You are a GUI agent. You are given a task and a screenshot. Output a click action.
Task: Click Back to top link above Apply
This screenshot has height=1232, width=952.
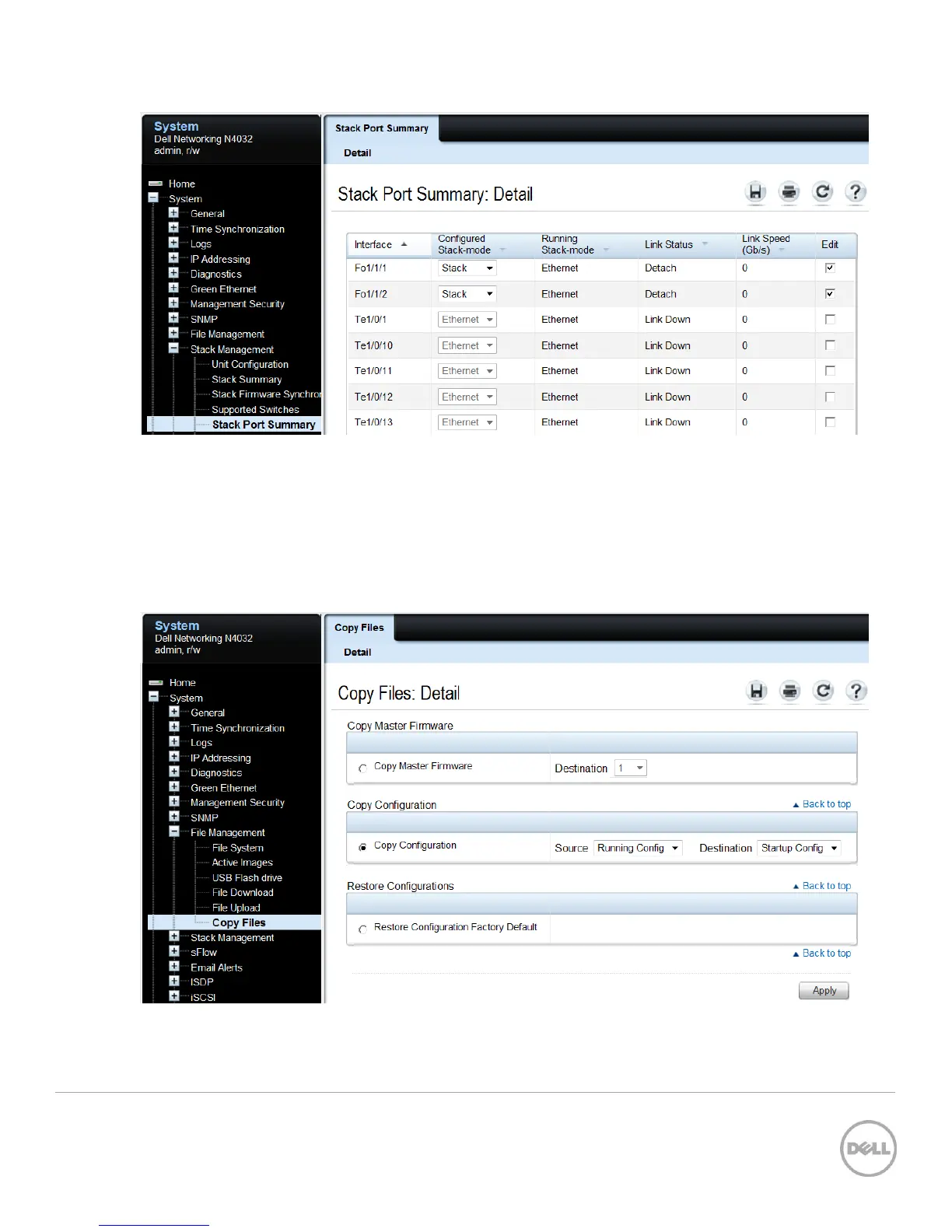822,953
